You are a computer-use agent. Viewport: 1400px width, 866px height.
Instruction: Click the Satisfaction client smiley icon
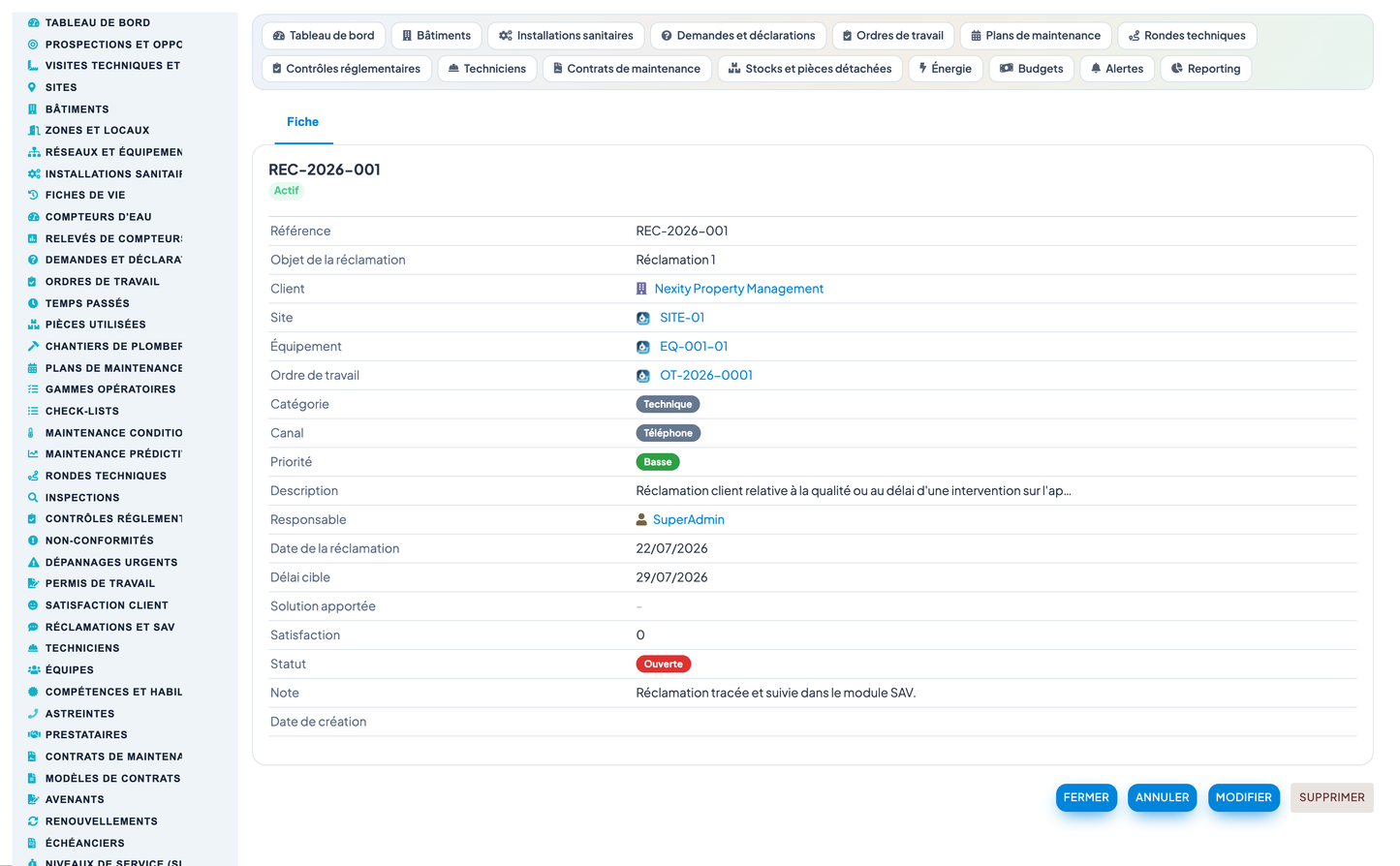click(33, 605)
